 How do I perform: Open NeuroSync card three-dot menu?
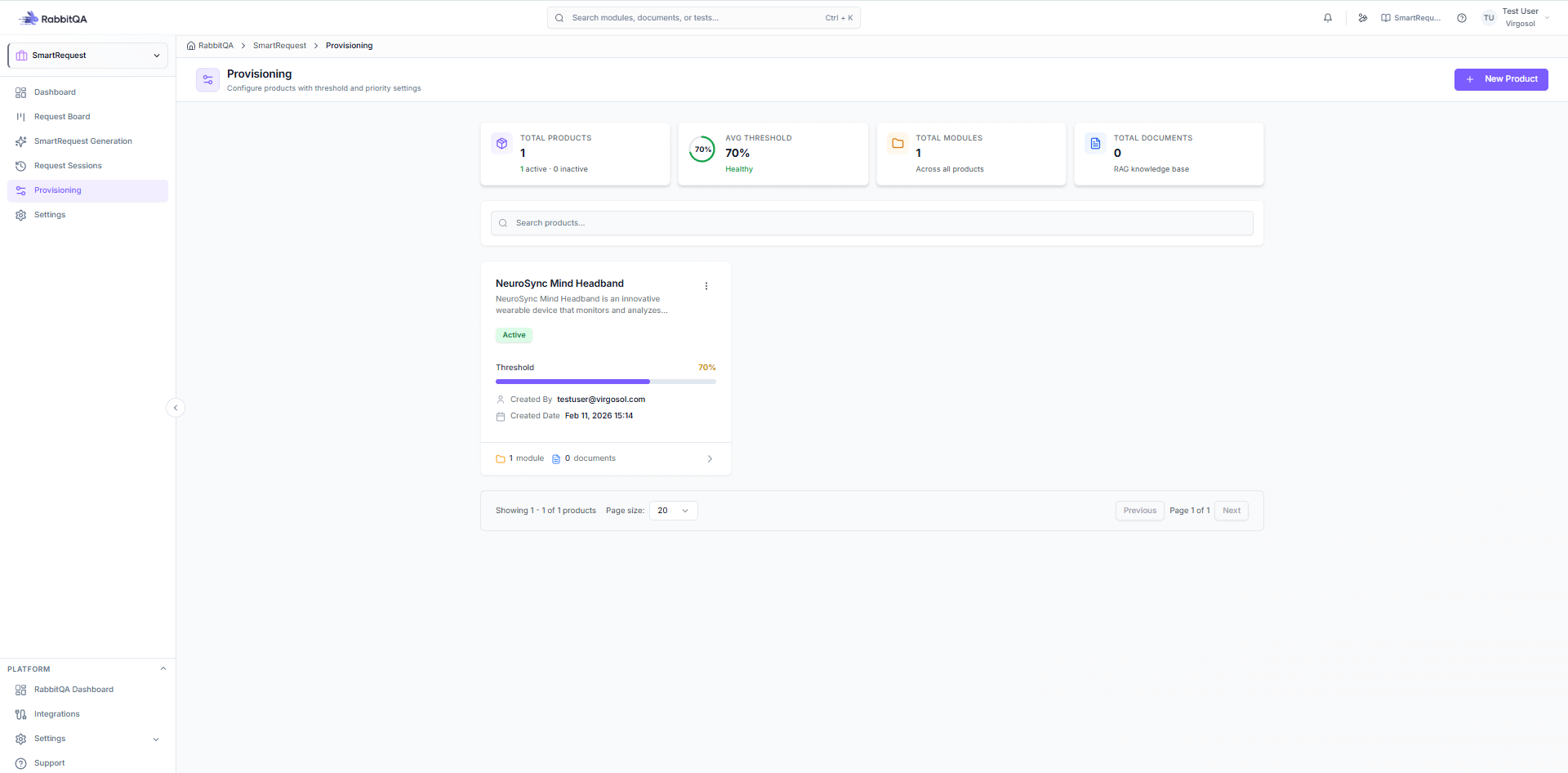click(x=706, y=286)
